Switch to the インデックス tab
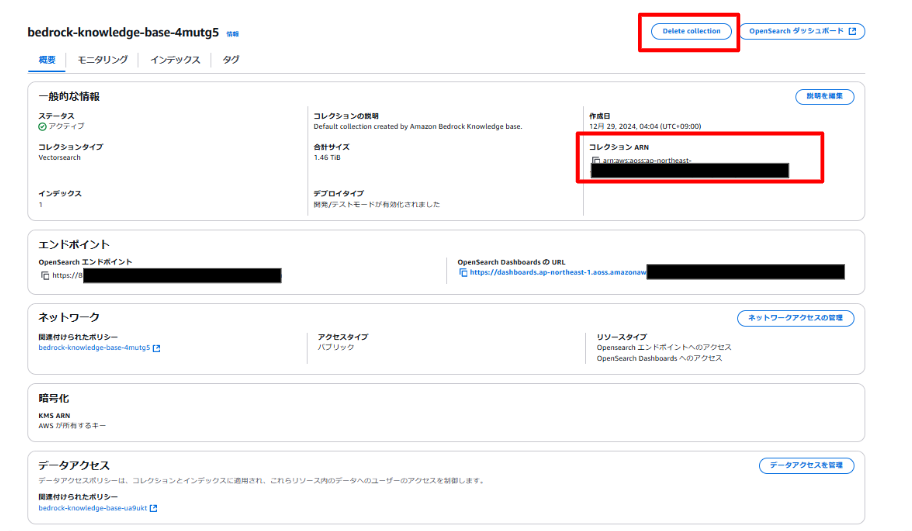The height and width of the screenshot is (531, 912). click(175, 60)
